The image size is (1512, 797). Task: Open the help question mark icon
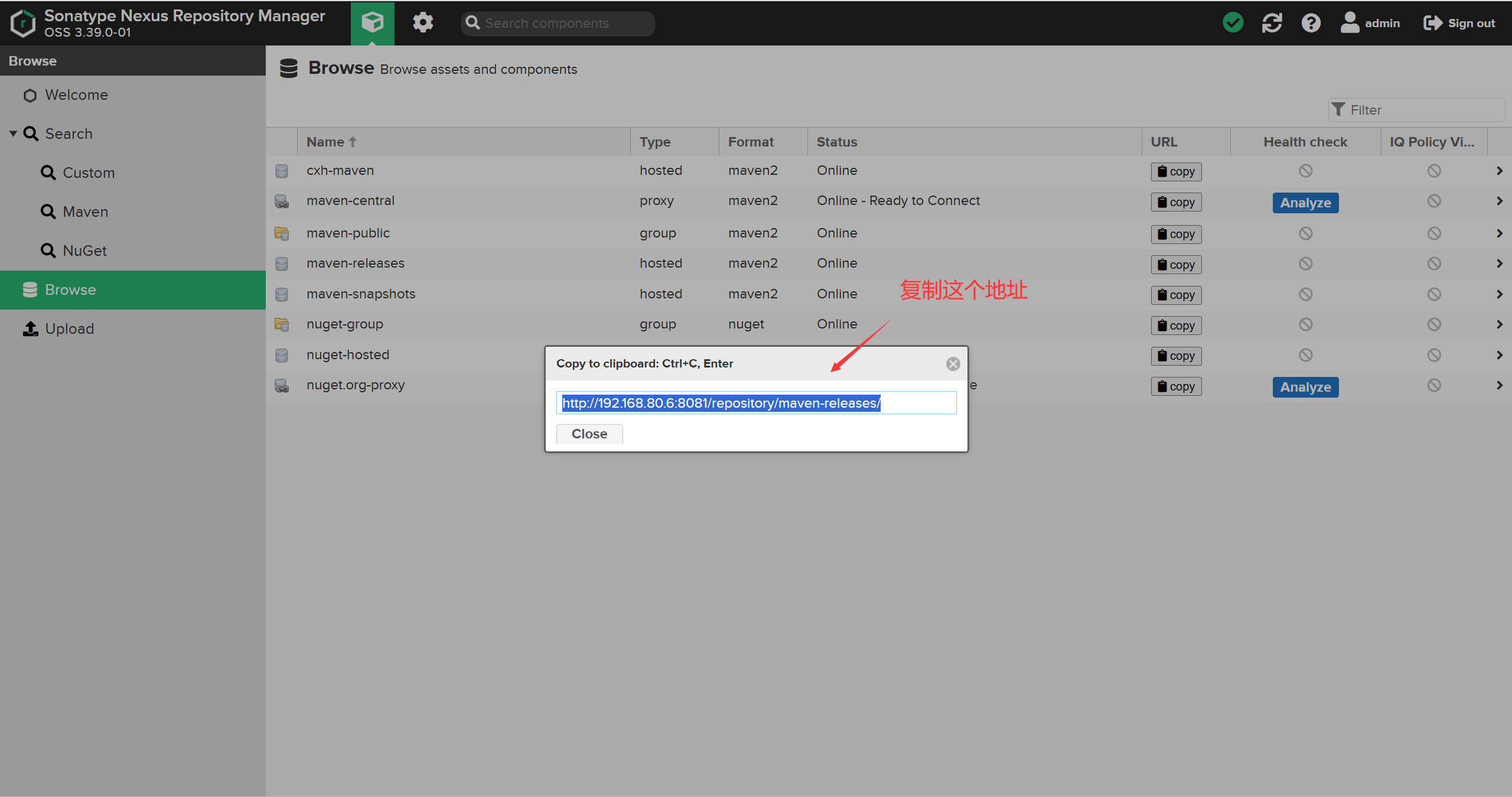[1311, 23]
